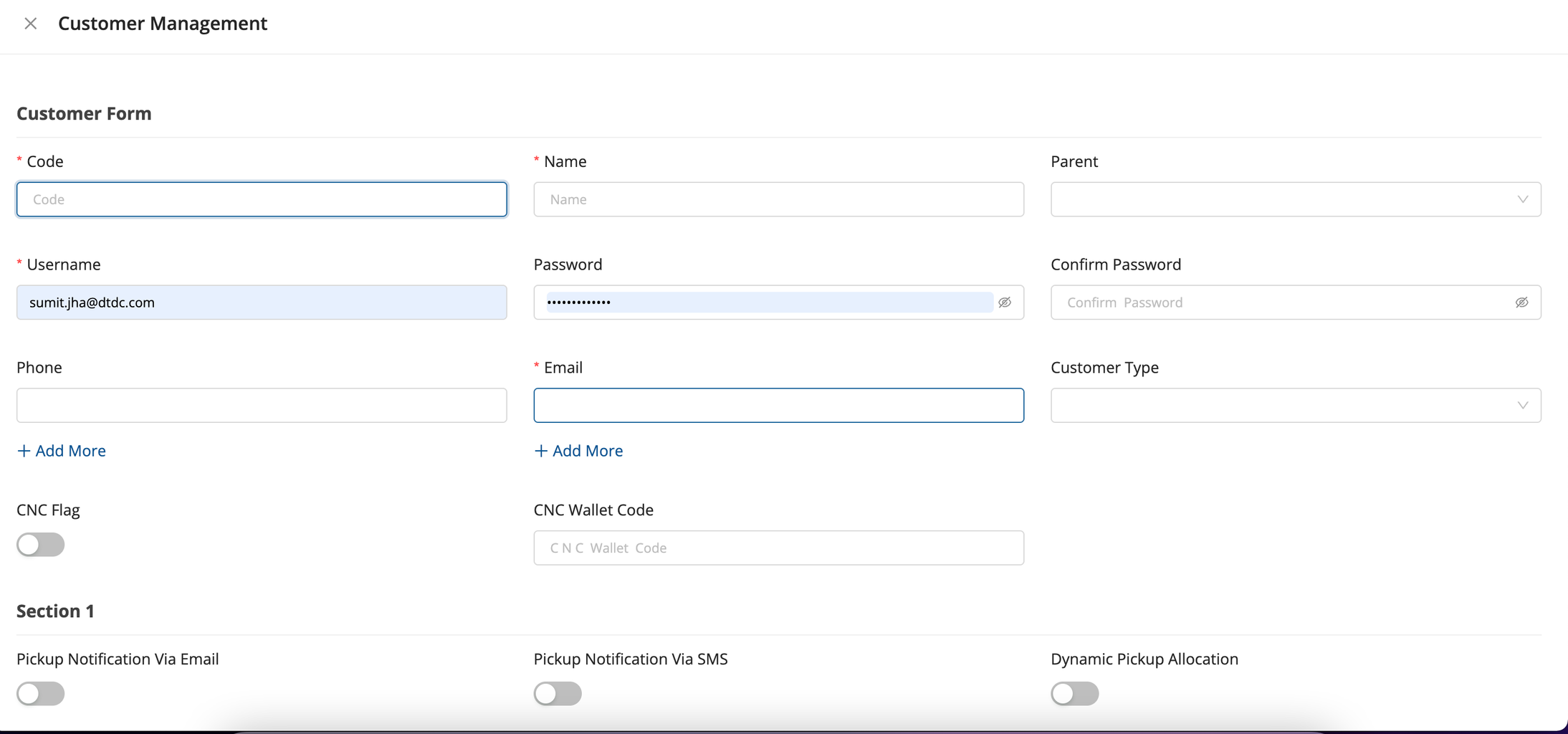Enable Dynamic Pickup Allocation switch
The width and height of the screenshot is (1568, 734).
pos(1074,693)
